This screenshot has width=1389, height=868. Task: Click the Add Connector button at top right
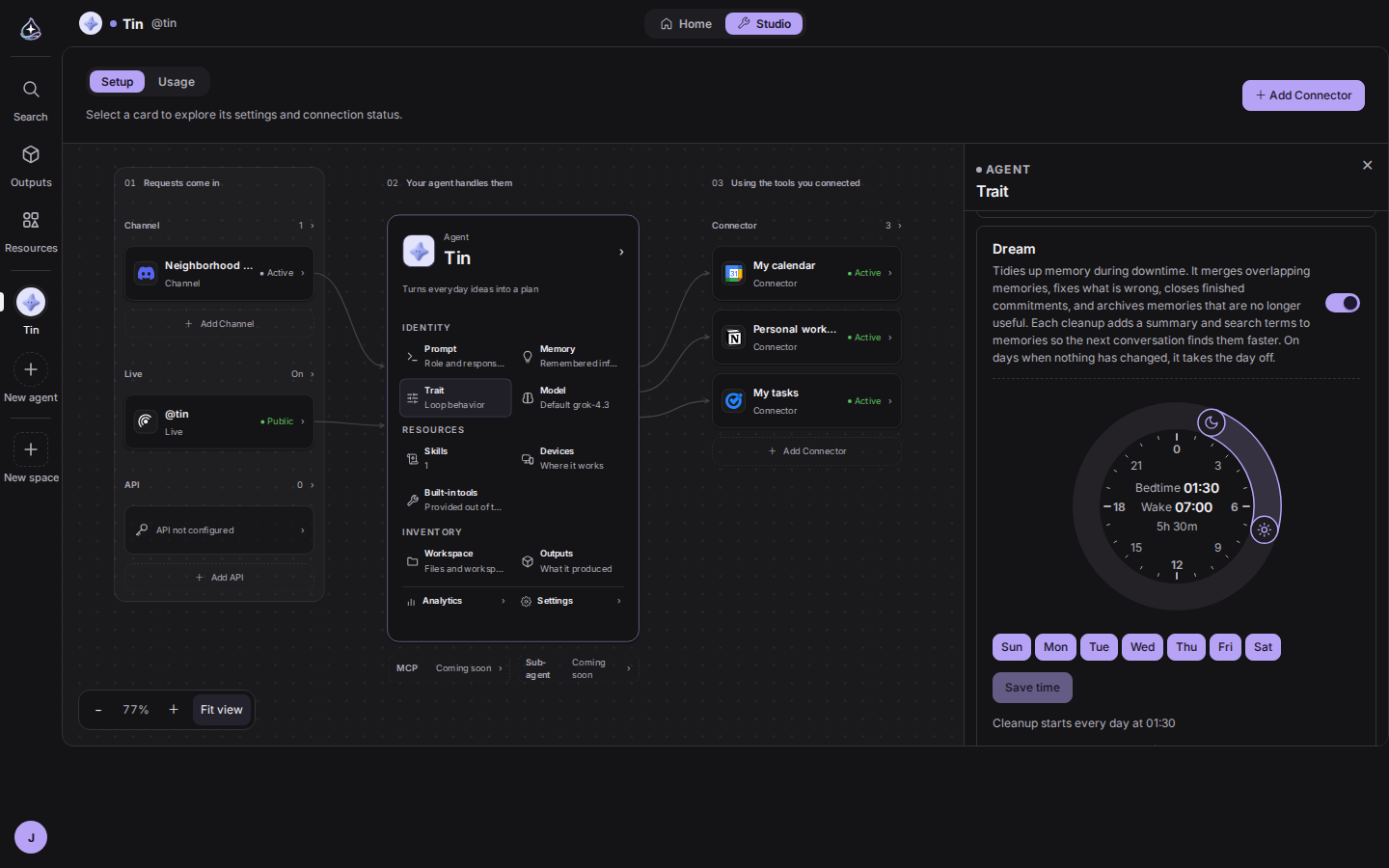tap(1303, 95)
